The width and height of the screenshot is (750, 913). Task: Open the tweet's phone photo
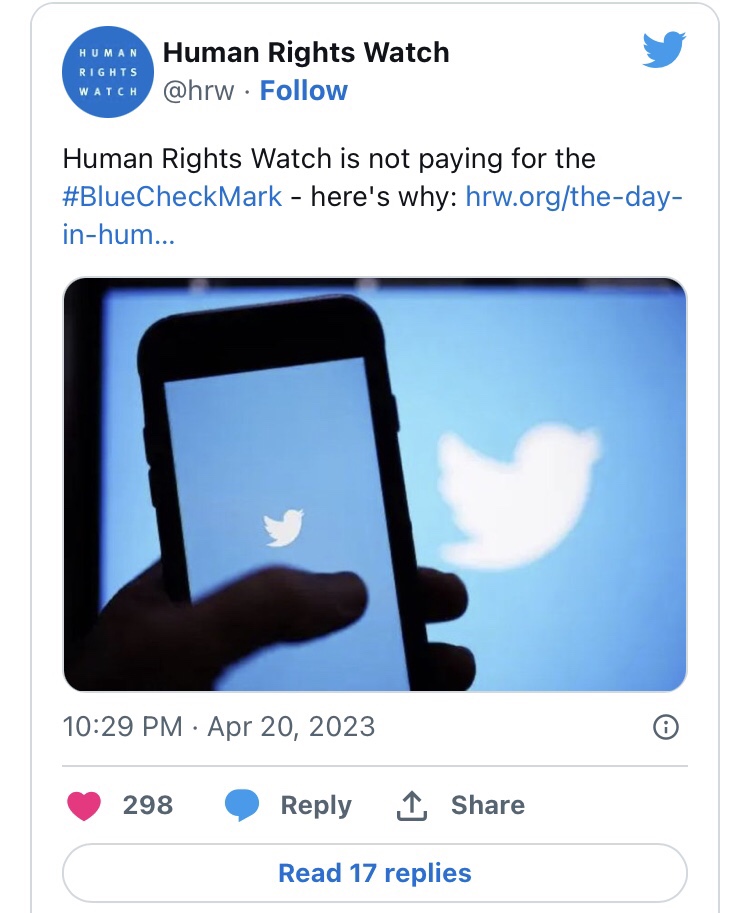point(374,484)
